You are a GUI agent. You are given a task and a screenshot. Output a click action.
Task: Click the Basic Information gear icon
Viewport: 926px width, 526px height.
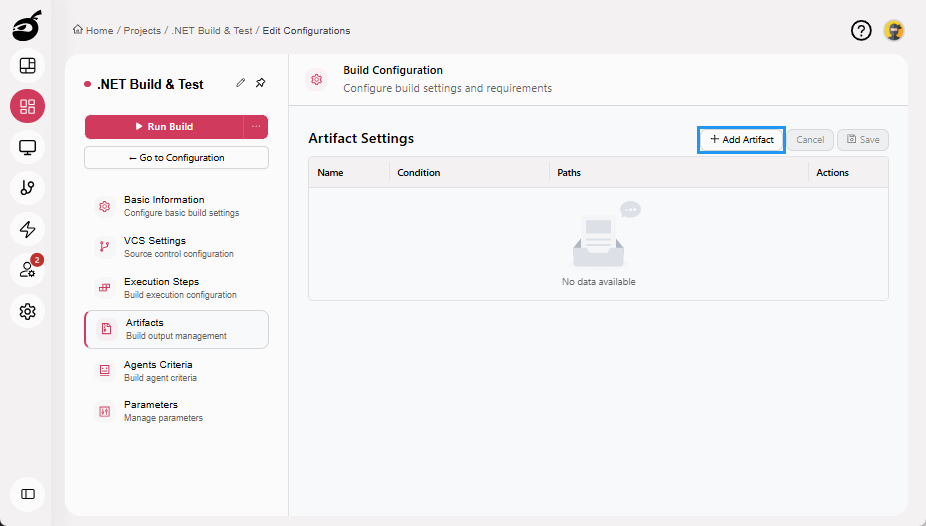[x=105, y=206]
